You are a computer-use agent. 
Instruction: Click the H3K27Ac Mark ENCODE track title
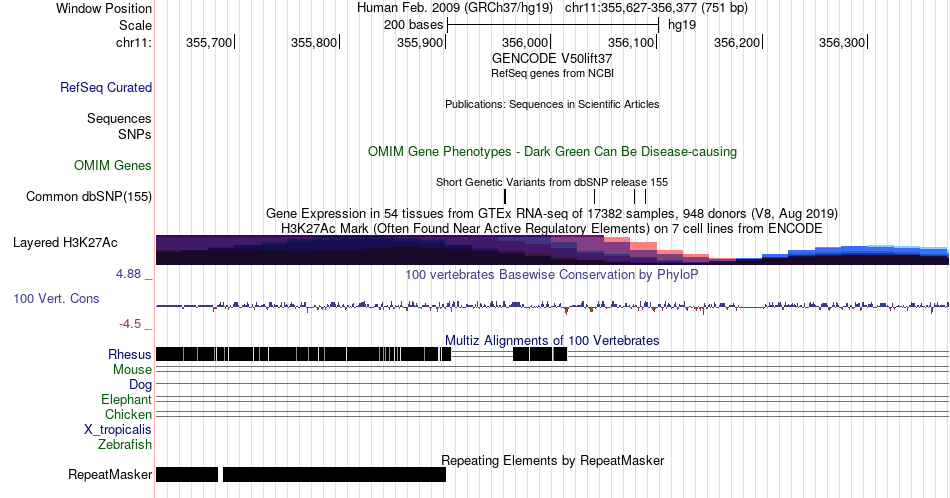tap(552, 228)
